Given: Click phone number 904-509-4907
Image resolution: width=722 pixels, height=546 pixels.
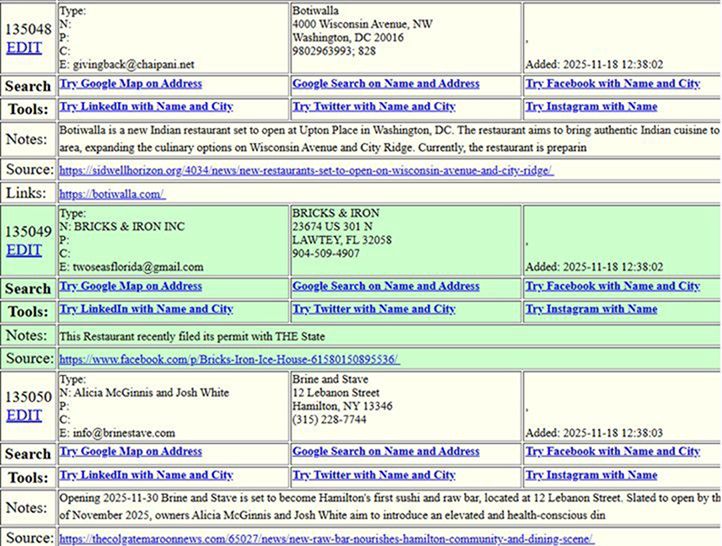Looking at the screenshot, I should point(326,253).
